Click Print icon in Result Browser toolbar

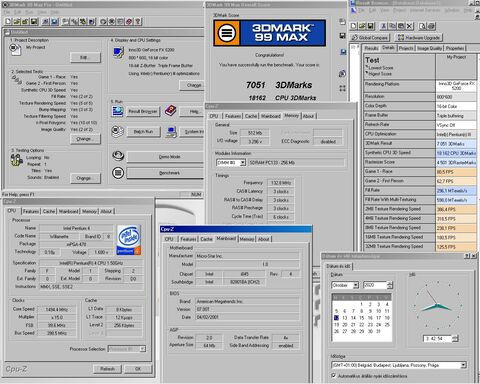click(x=431, y=26)
